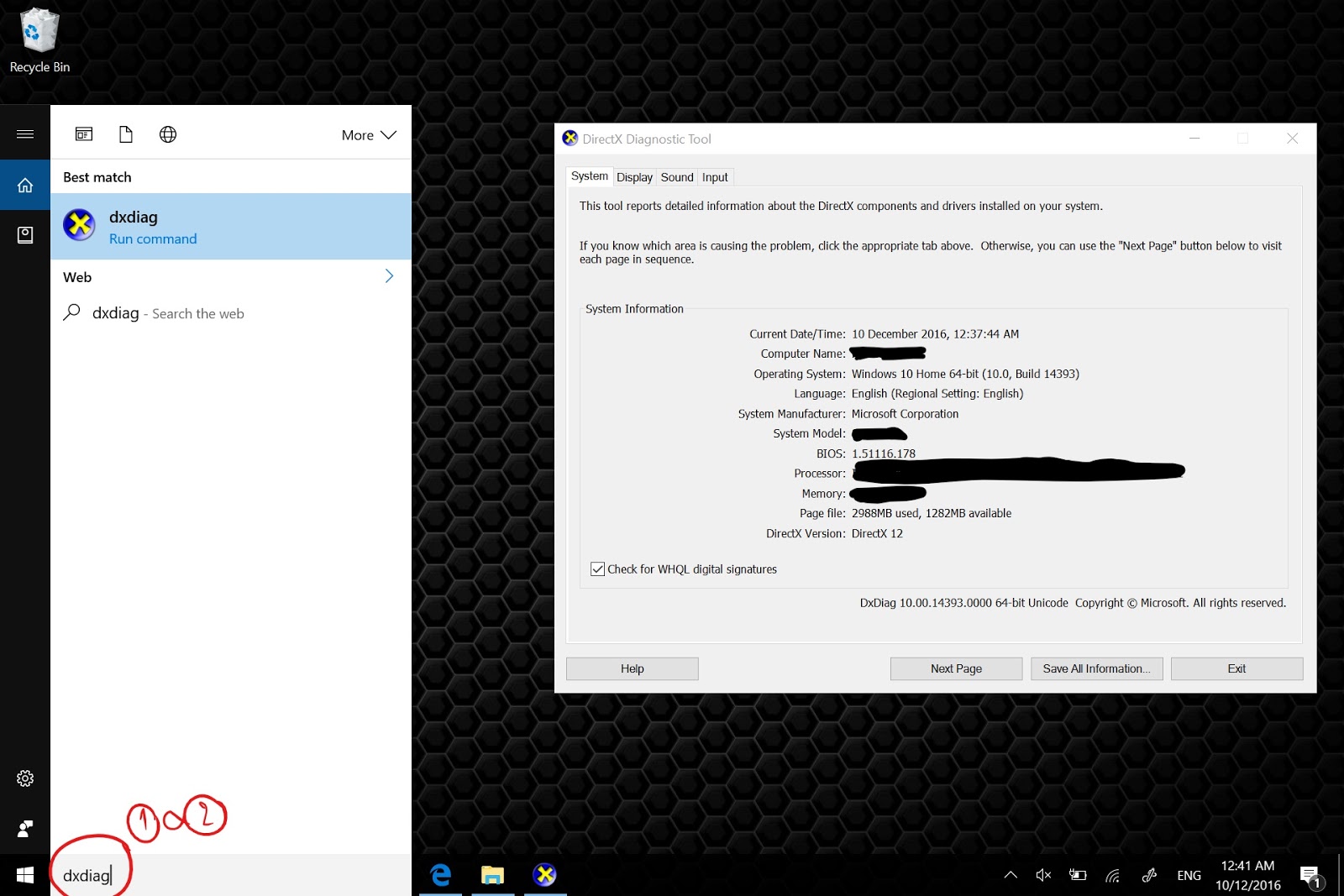
Task: Launch dxdiag Run command best match
Action: pyautogui.click(x=231, y=227)
